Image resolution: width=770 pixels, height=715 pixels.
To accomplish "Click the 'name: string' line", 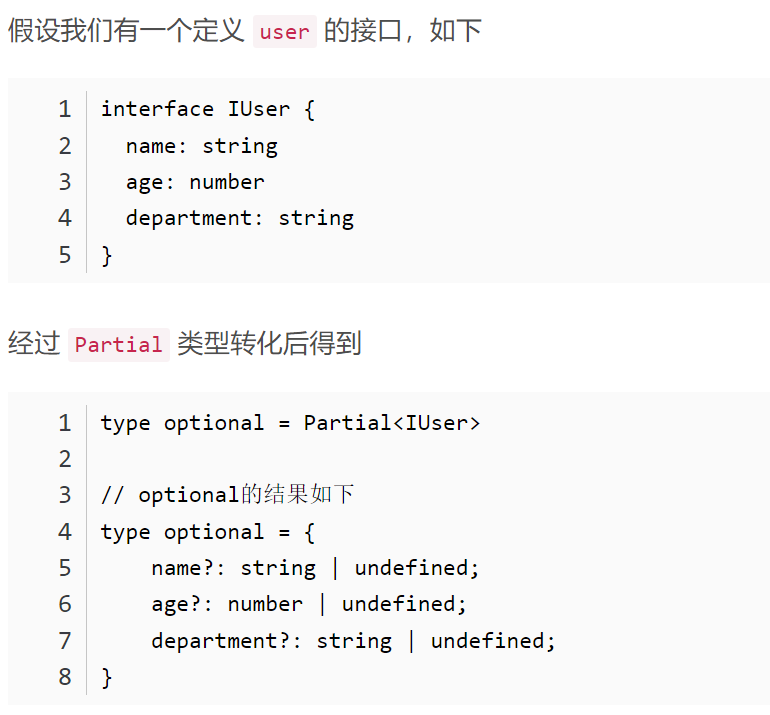I will [202, 146].
